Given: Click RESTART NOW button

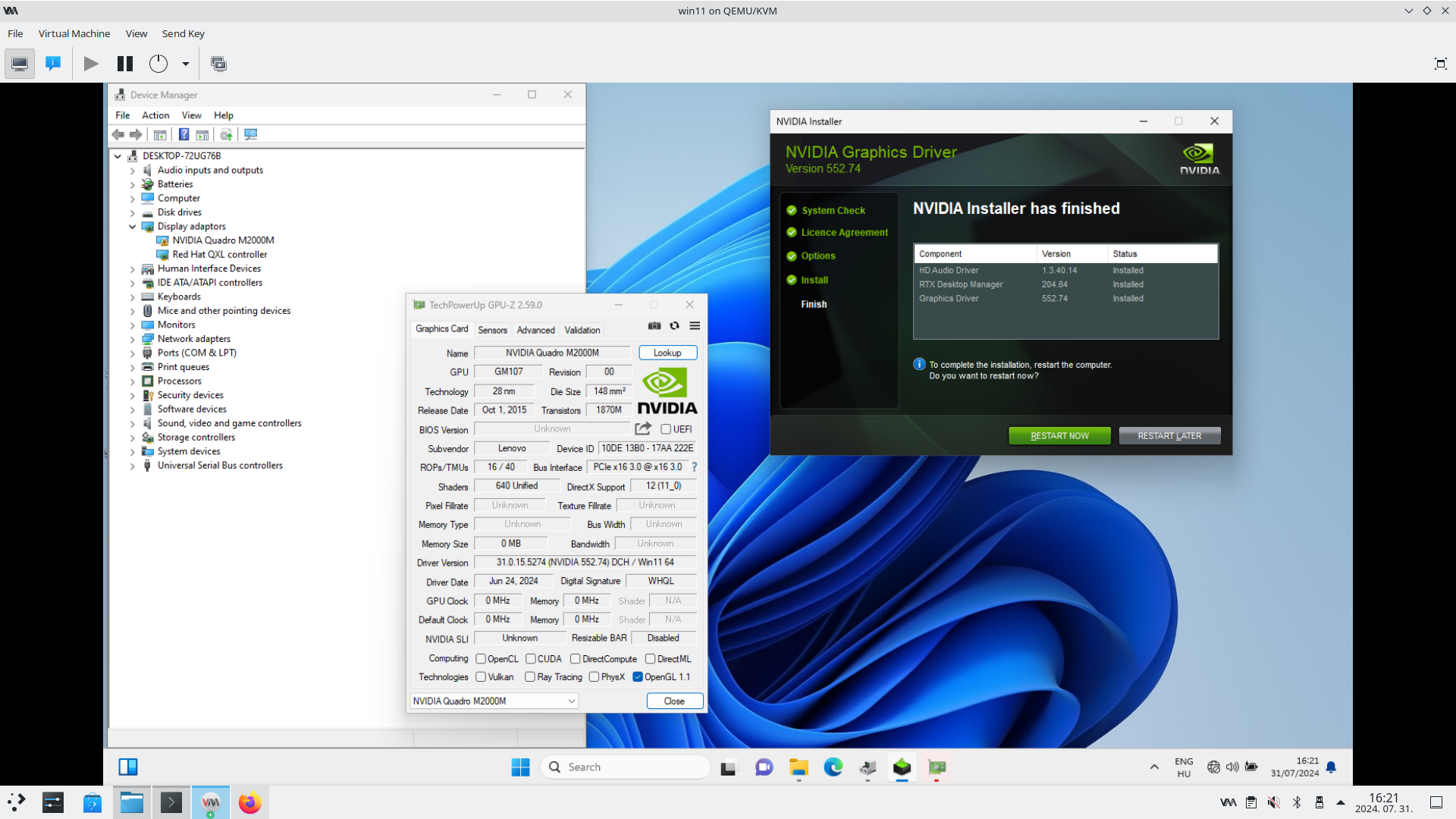Looking at the screenshot, I should point(1059,436).
